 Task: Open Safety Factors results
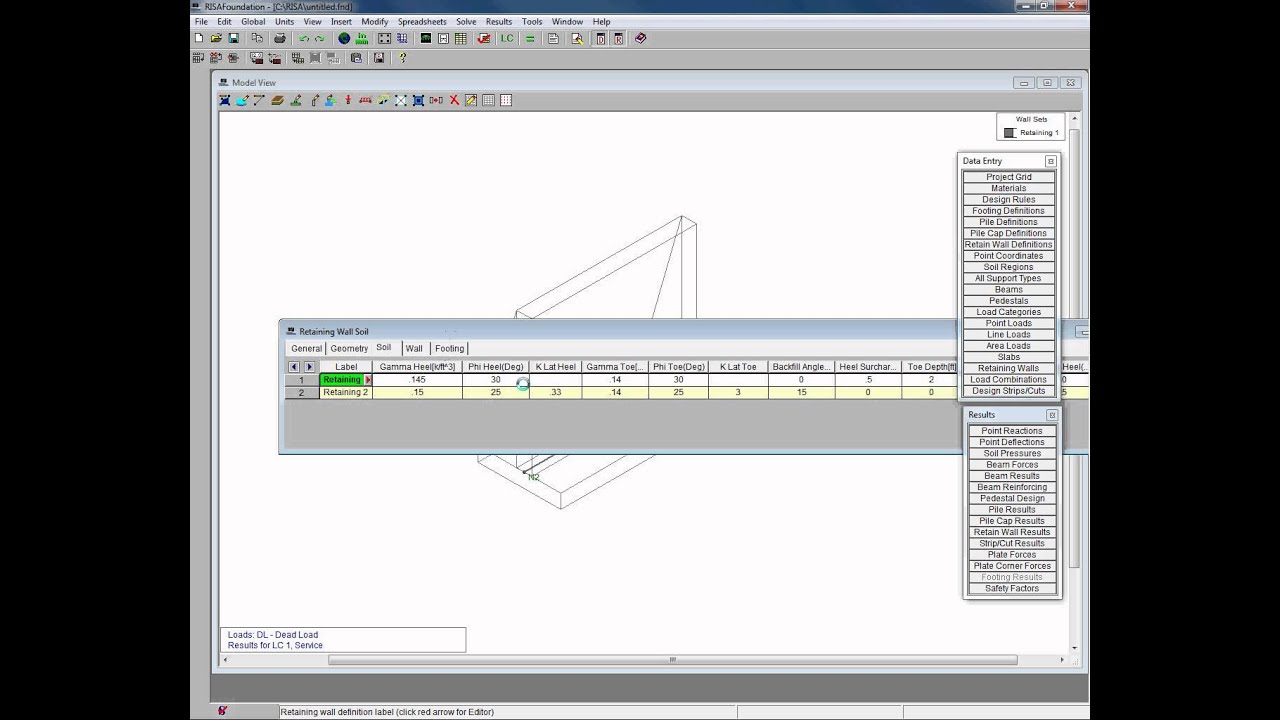[x=1012, y=588]
